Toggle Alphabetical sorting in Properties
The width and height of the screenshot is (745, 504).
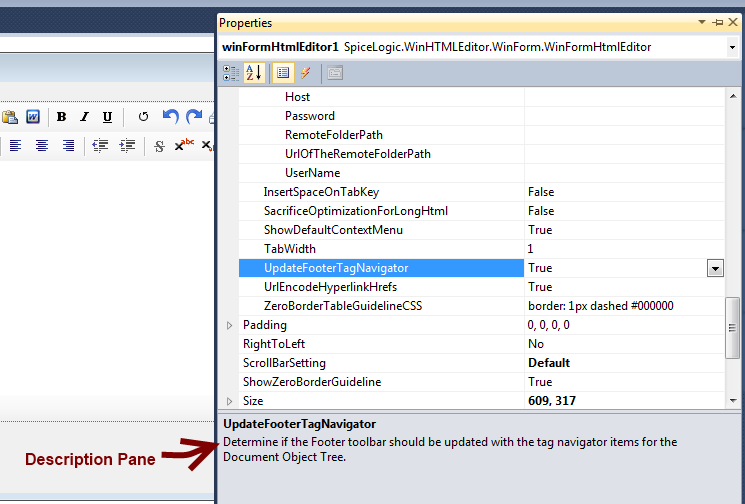(254, 72)
